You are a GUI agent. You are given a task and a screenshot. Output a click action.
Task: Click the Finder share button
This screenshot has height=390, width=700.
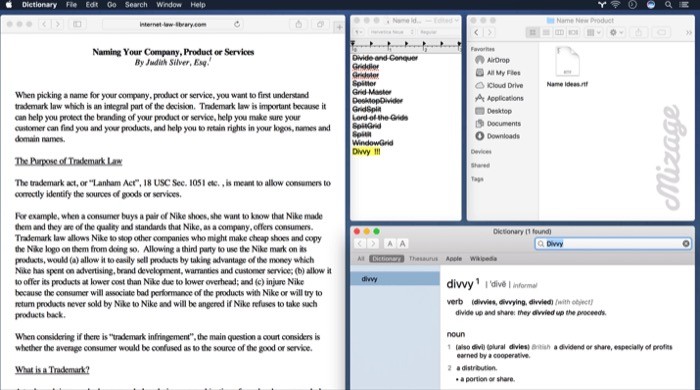(638, 32)
